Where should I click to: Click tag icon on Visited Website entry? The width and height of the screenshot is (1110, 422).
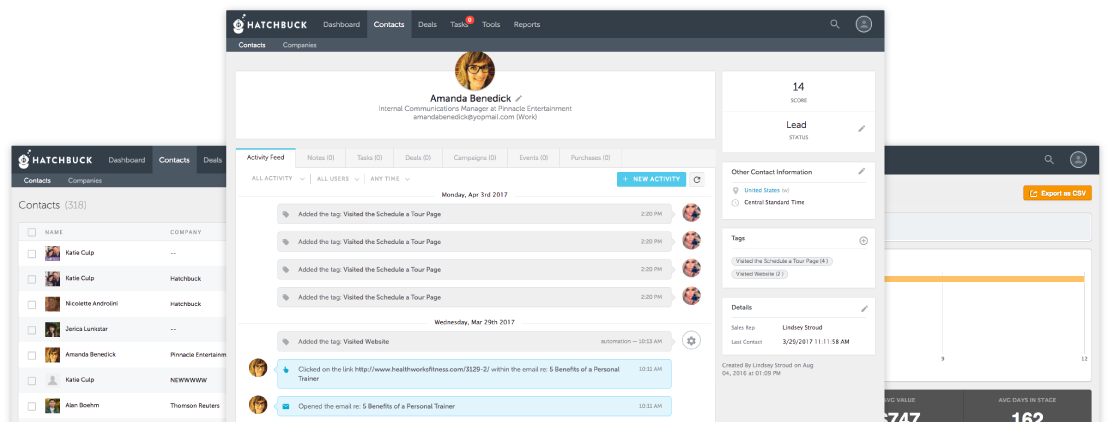pyautogui.click(x=286, y=341)
